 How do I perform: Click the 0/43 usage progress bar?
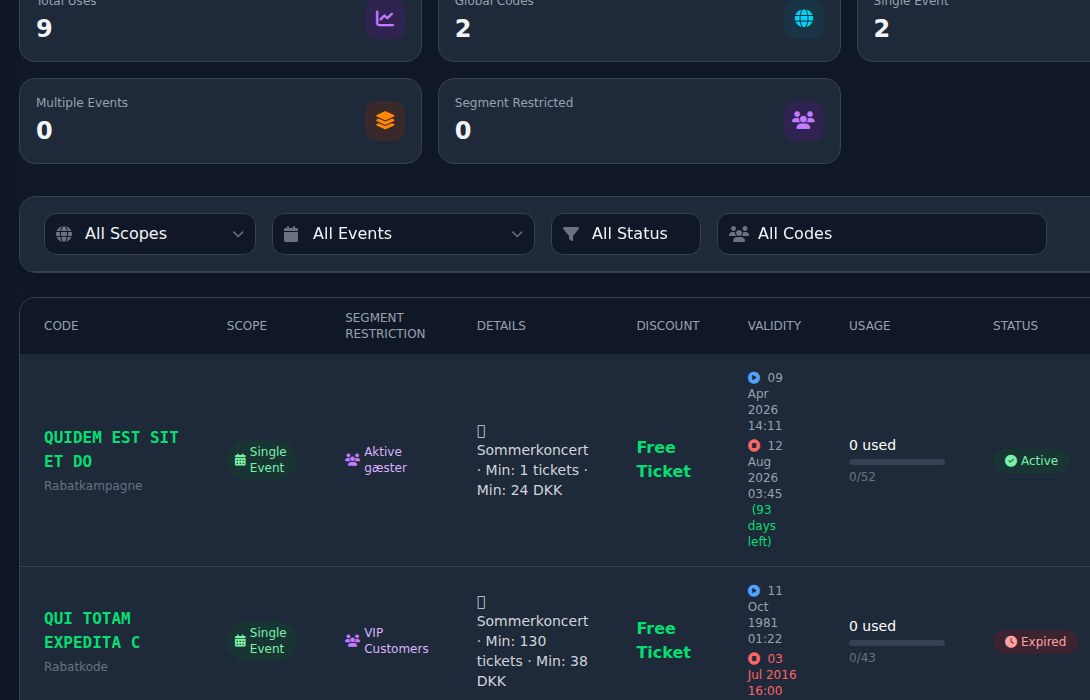pos(897,643)
